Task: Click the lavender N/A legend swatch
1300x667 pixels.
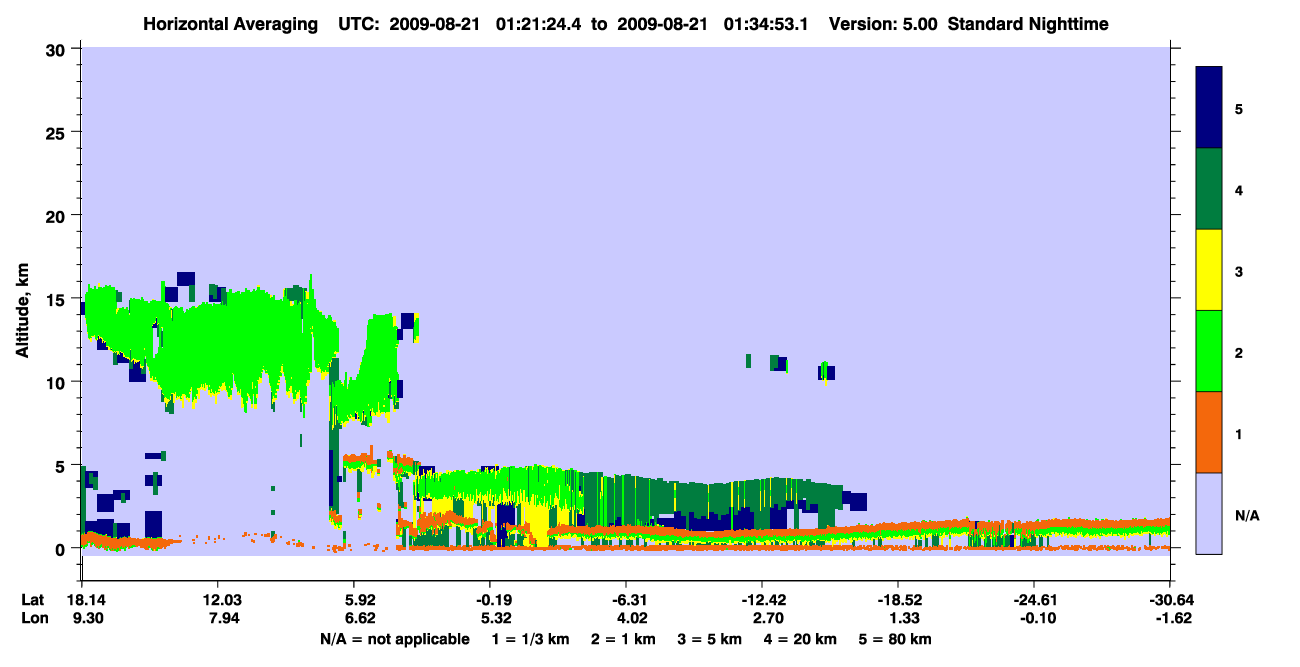Action: (x=1210, y=513)
